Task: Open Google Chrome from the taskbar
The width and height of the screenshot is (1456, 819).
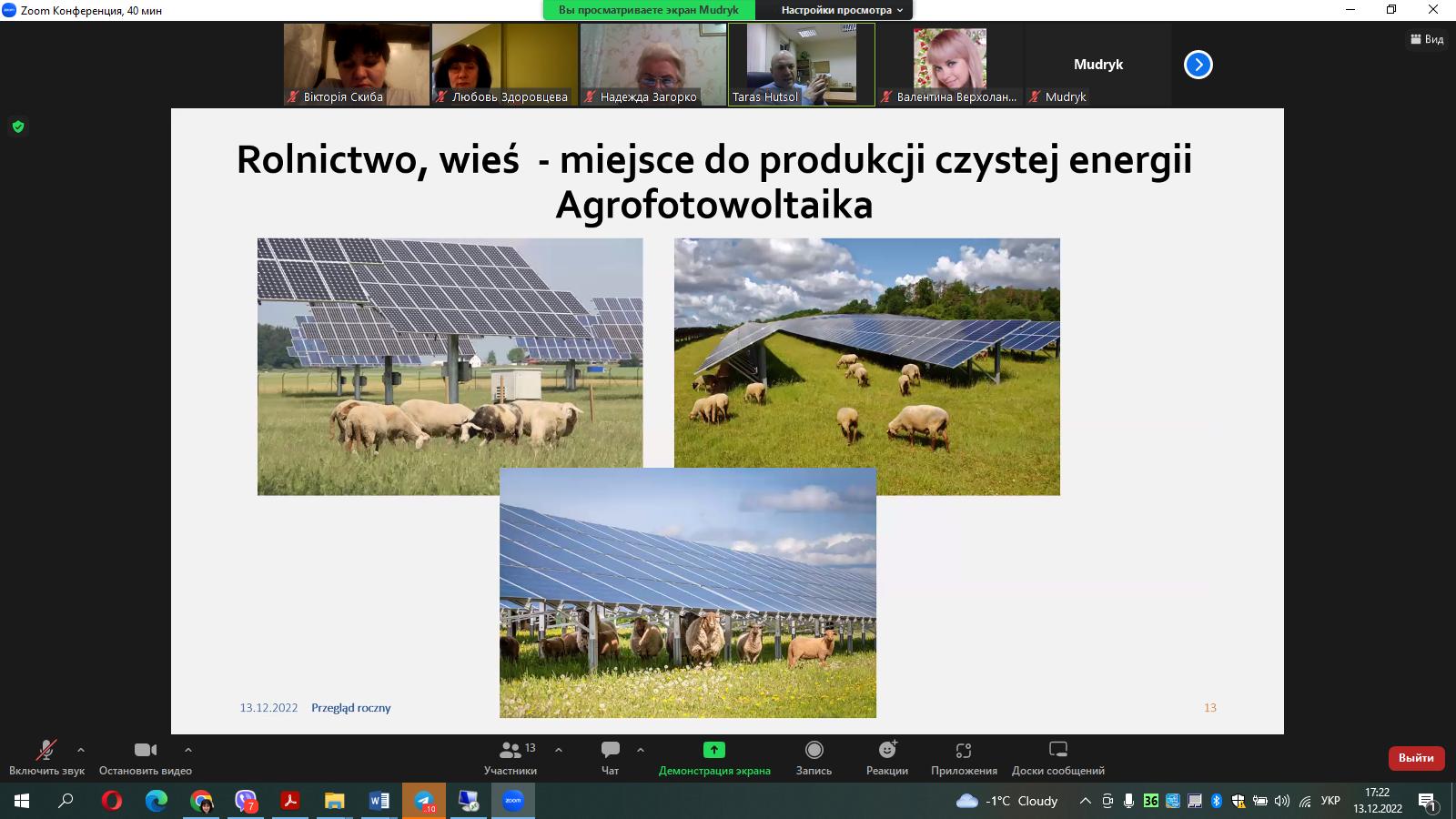Action: (x=201, y=801)
